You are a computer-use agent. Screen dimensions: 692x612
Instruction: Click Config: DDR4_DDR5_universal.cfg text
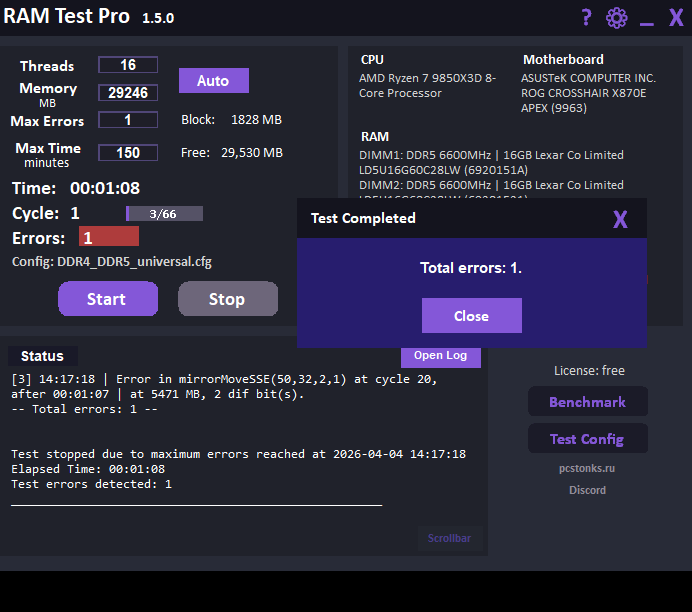tap(112, 262)
